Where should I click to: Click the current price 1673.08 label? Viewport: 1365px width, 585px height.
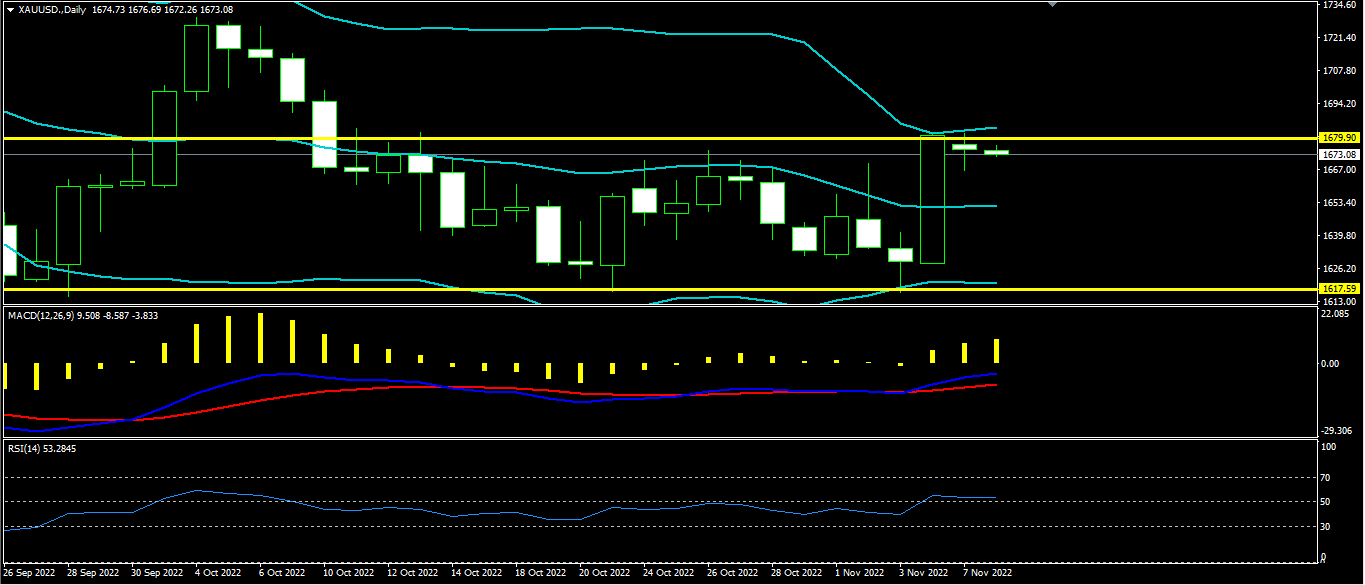pos(1337,155)
